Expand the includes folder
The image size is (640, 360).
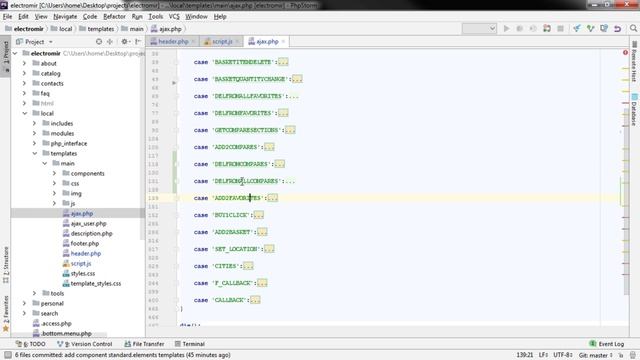point(35,123)
